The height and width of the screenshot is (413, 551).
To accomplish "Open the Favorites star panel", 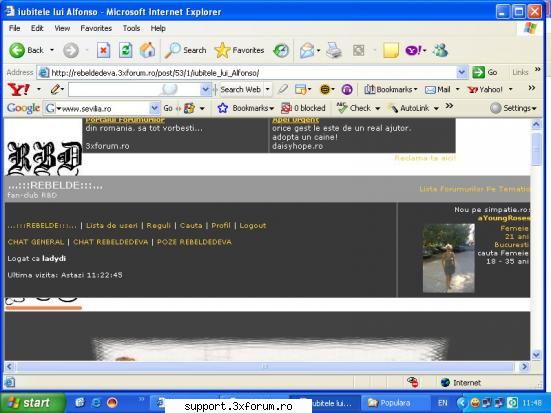I will [239, 51].
